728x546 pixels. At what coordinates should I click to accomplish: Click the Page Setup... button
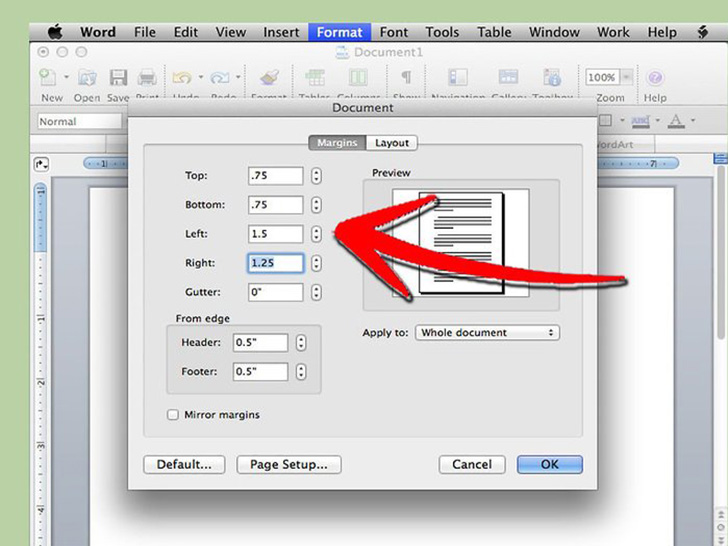point(289,464)
